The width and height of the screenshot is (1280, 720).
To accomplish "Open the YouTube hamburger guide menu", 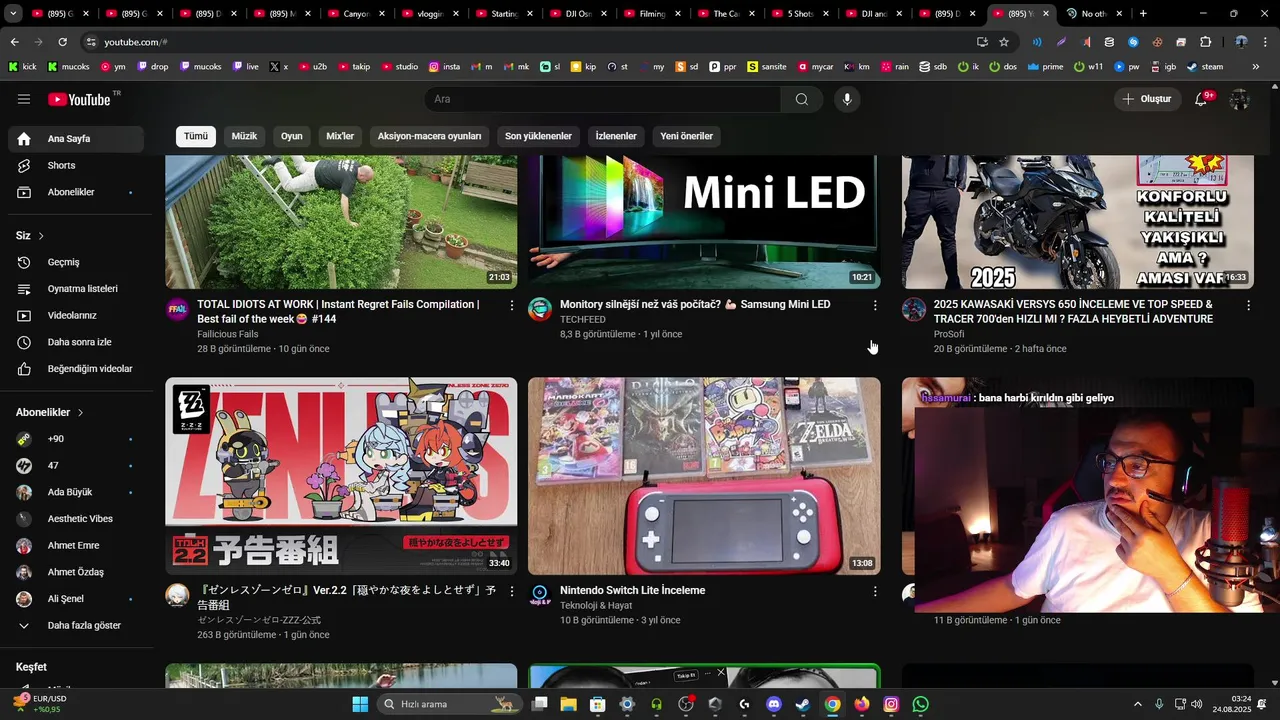I will pyautogui.click(x=24, y=99).
